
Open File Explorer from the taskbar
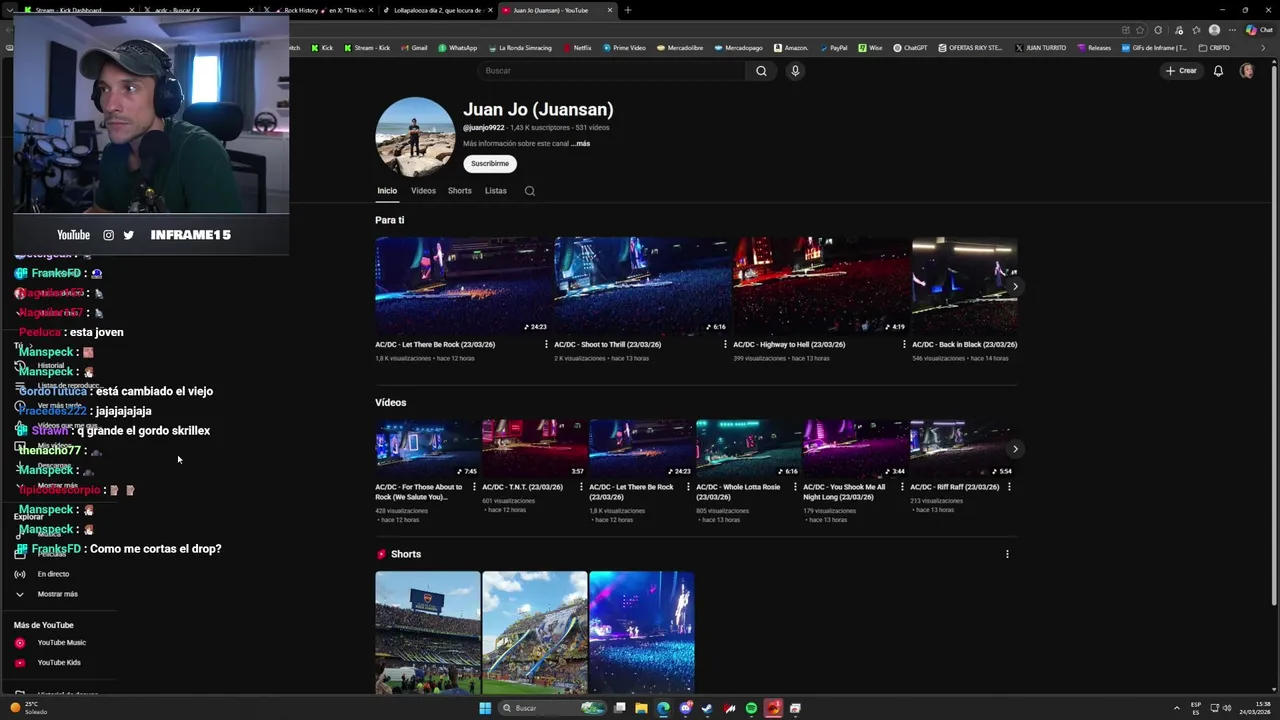(641, 708)
